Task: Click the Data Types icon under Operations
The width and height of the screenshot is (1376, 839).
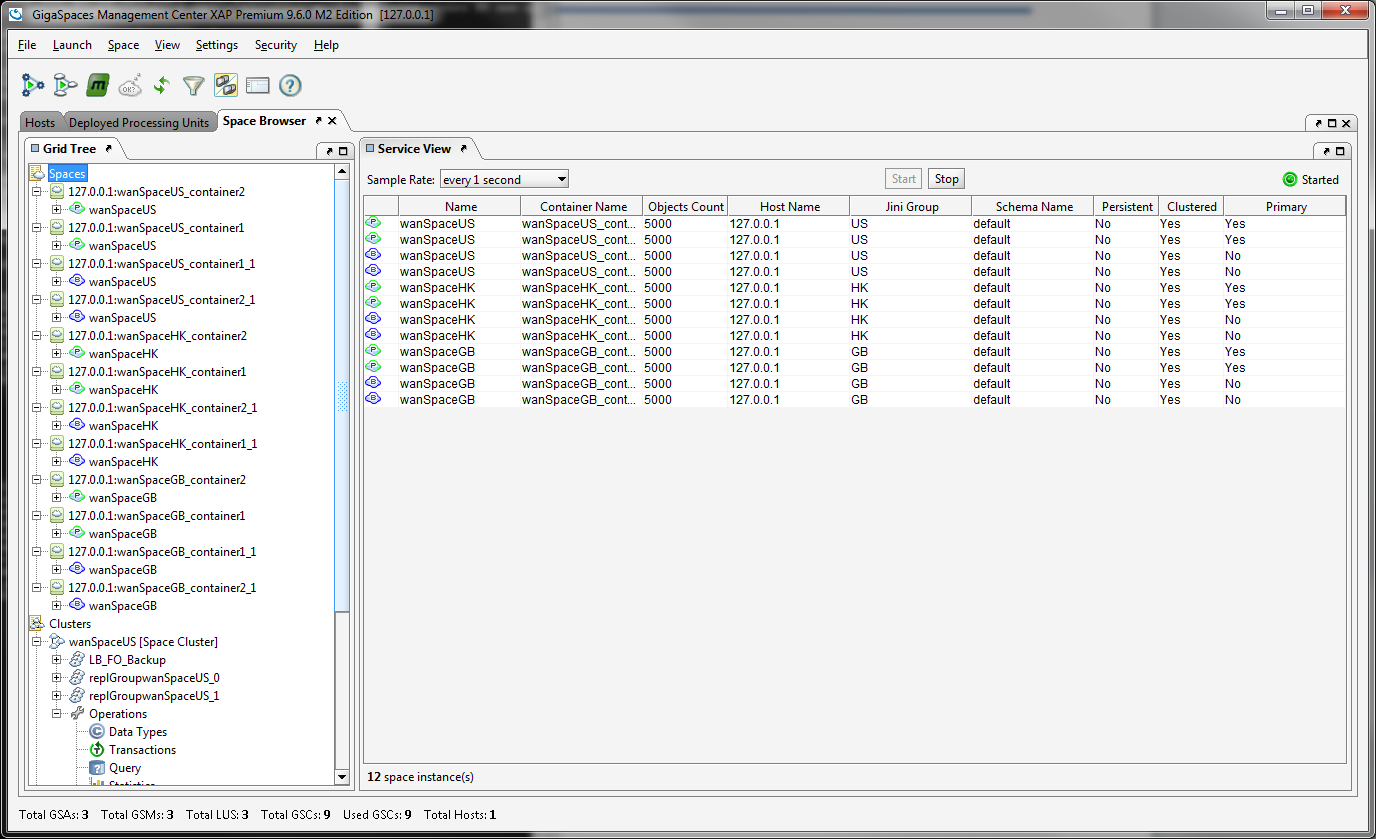Action: pyautogui.click(x=97, y=732)
